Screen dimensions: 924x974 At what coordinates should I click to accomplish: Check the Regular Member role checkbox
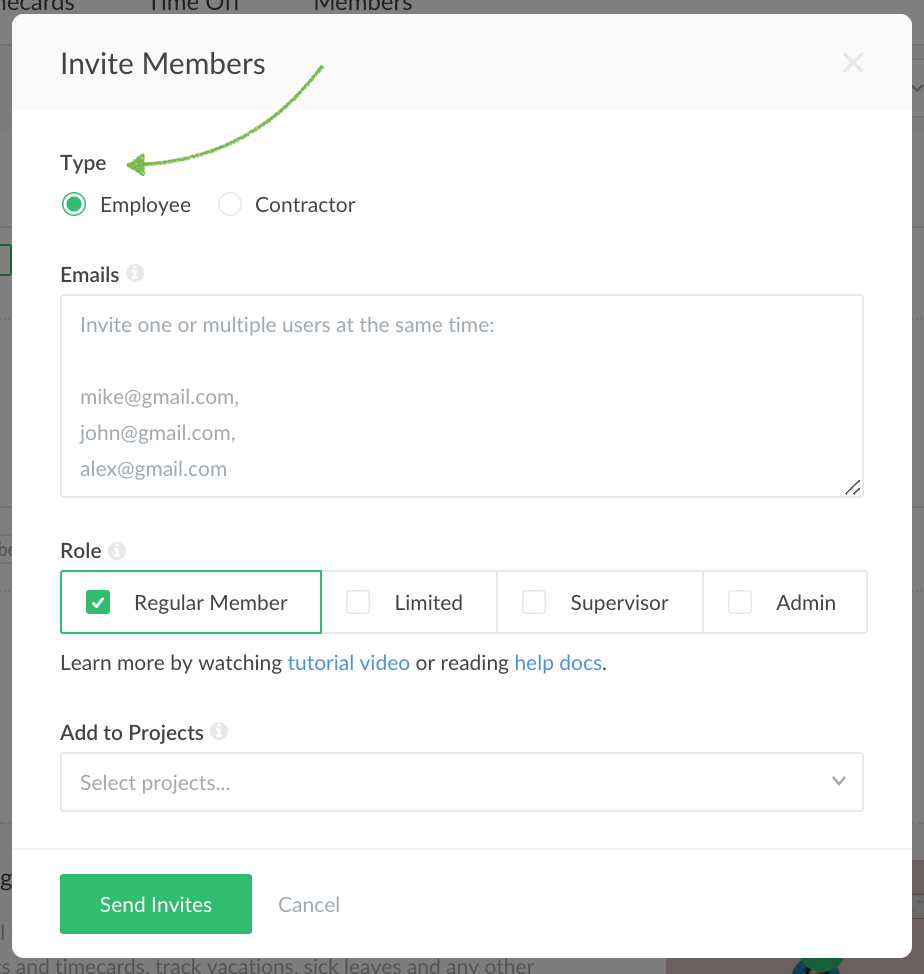[98, 602]
